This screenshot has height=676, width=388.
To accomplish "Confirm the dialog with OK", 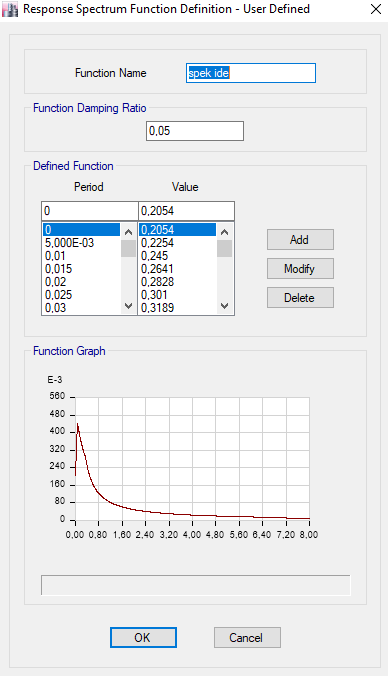I will pos(143,637).
